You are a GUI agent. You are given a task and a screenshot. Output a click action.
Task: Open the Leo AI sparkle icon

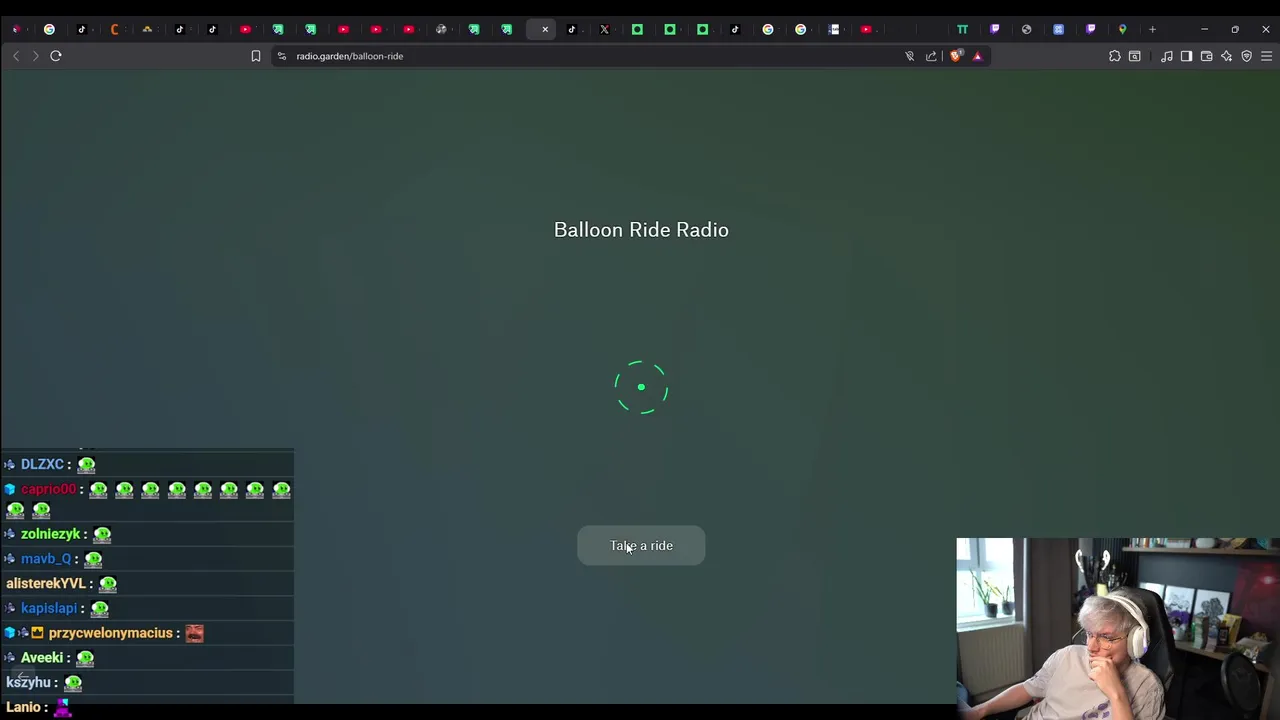pyautogui.click(x=1227, y=56)
